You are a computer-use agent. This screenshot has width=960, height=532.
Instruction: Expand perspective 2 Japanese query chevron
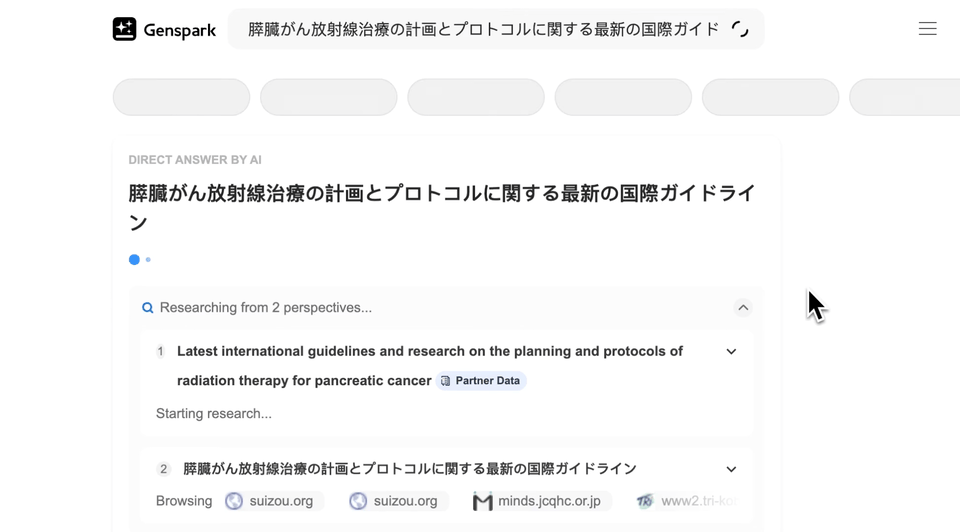click(x=731, y=469)
